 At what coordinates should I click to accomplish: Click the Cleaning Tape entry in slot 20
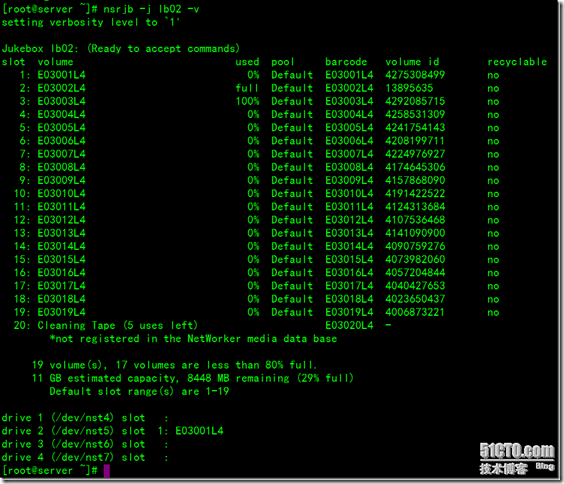(x=118, y=325)
